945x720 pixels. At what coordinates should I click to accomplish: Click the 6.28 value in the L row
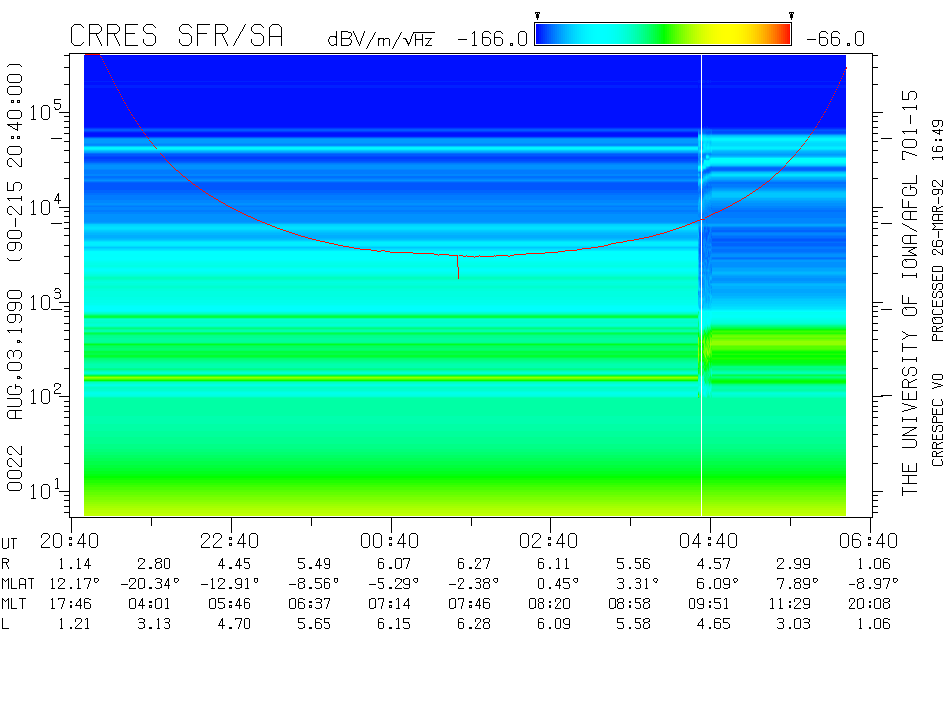[x=469, y=624]
